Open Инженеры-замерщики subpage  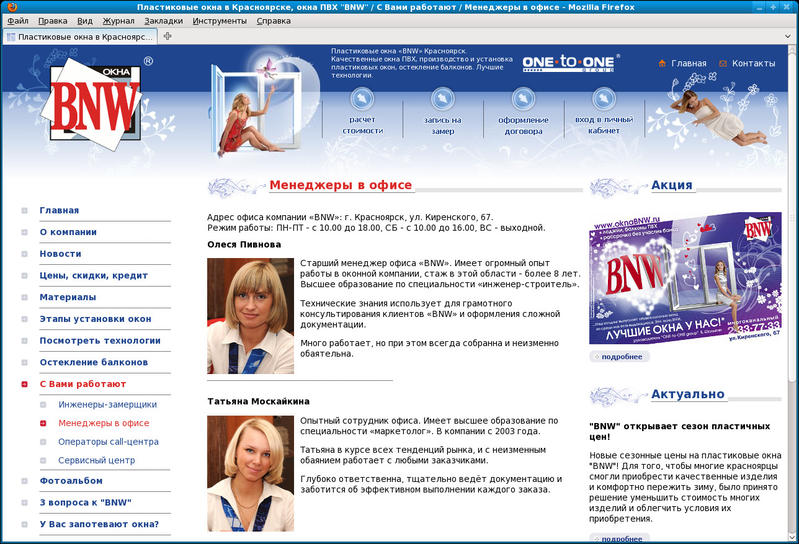[x=108, y=404]
